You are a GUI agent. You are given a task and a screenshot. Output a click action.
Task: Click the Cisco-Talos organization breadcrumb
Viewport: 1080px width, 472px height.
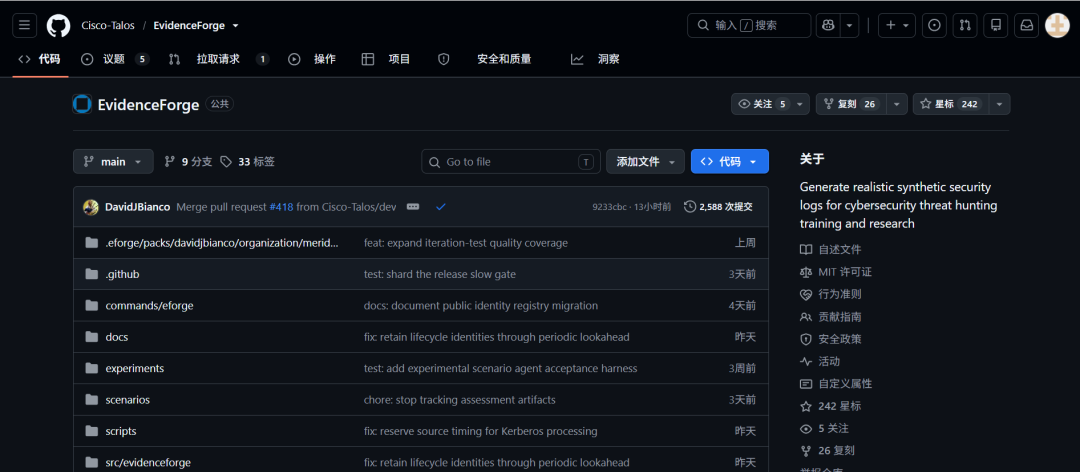(x=108, y=25)
